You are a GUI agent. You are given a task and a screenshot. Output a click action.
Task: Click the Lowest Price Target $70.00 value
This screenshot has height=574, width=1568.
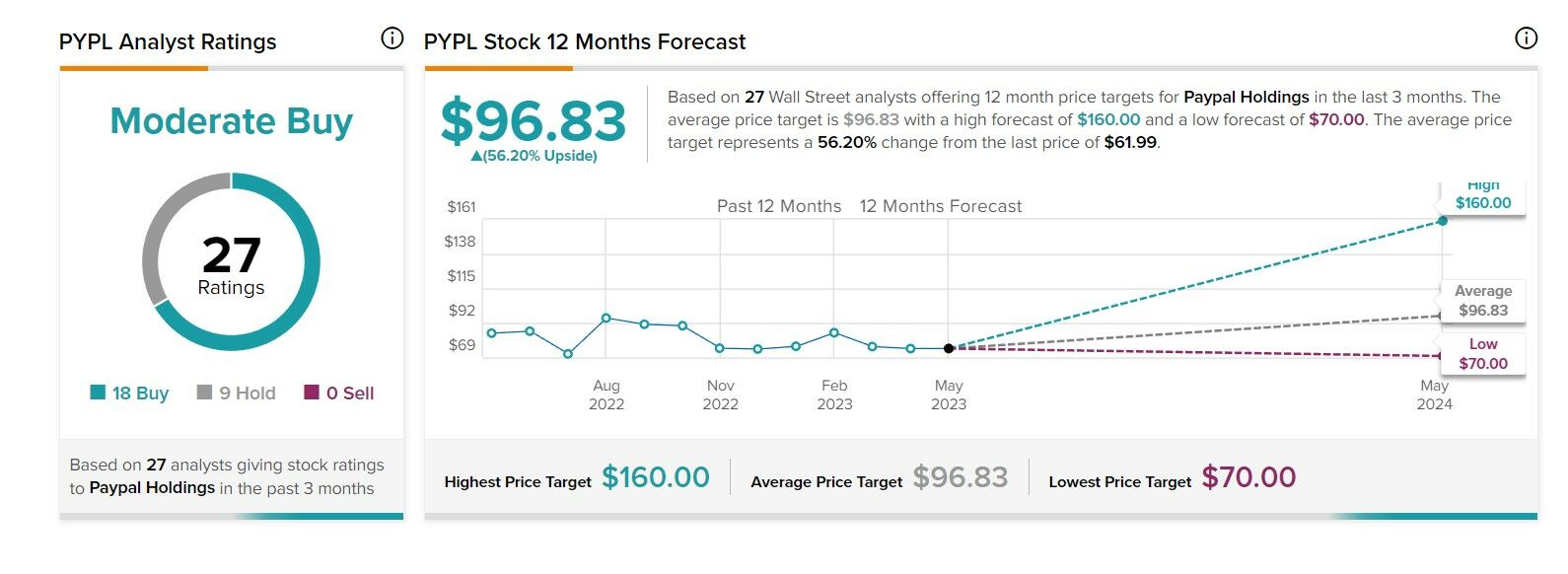[1248, 478]
